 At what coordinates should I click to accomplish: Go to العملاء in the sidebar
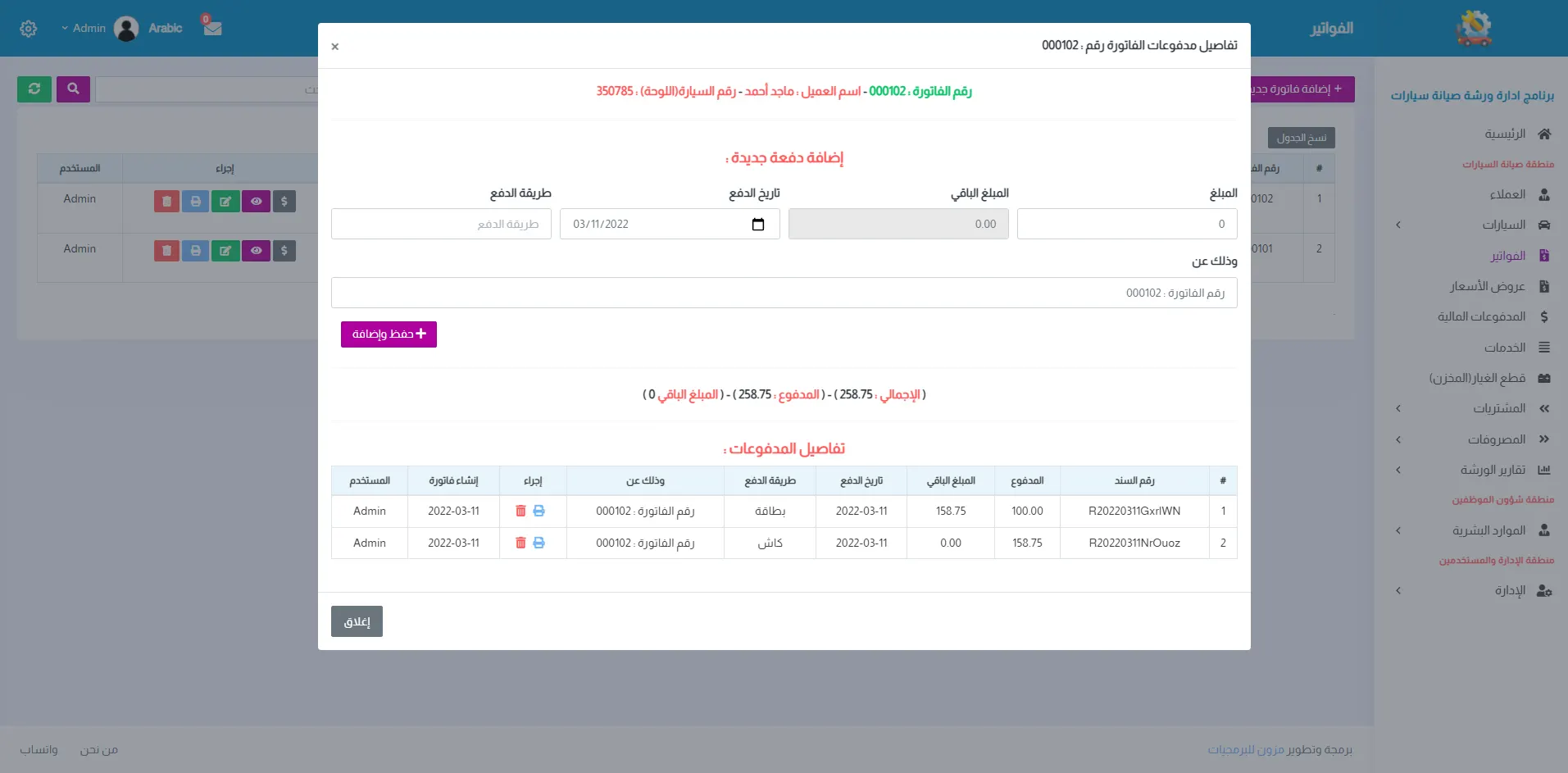point(1507,194)
